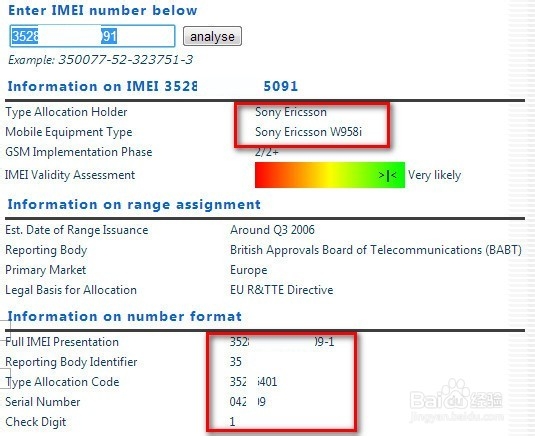Click the 'Information on number format' heading

click(x=125, y=316)
